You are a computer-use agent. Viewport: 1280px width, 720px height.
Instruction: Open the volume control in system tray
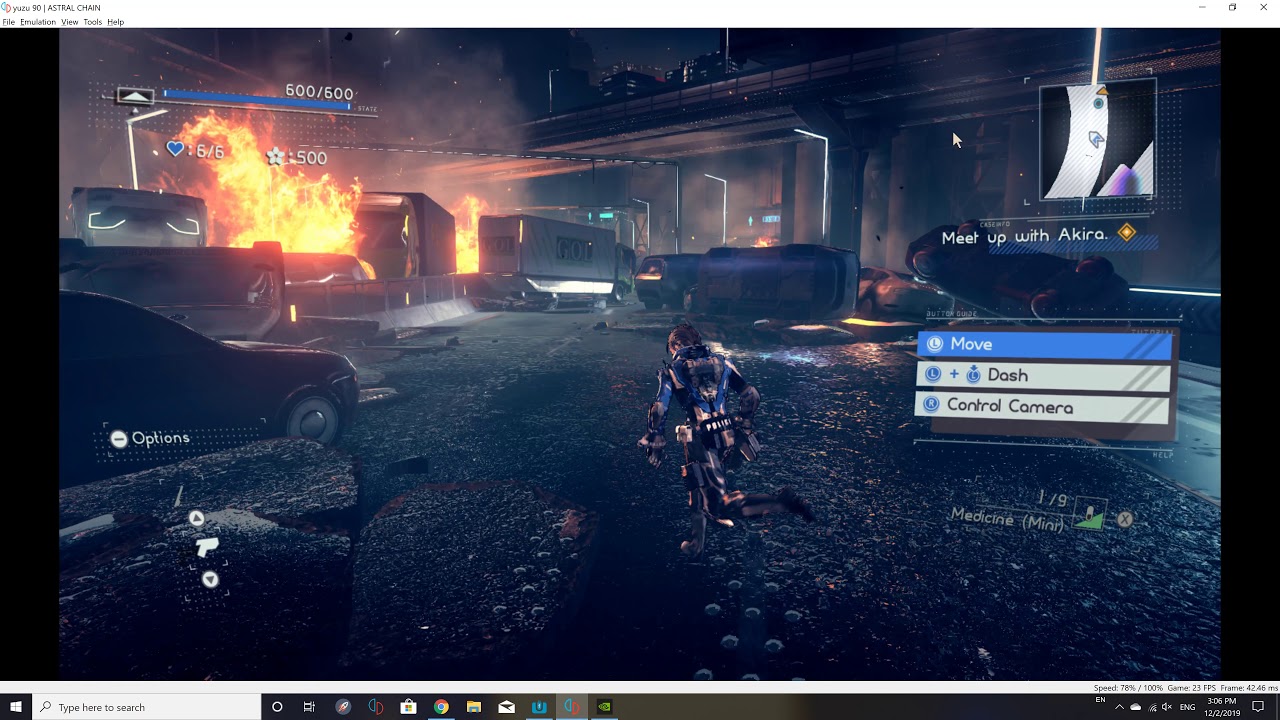coord(1167,707)
